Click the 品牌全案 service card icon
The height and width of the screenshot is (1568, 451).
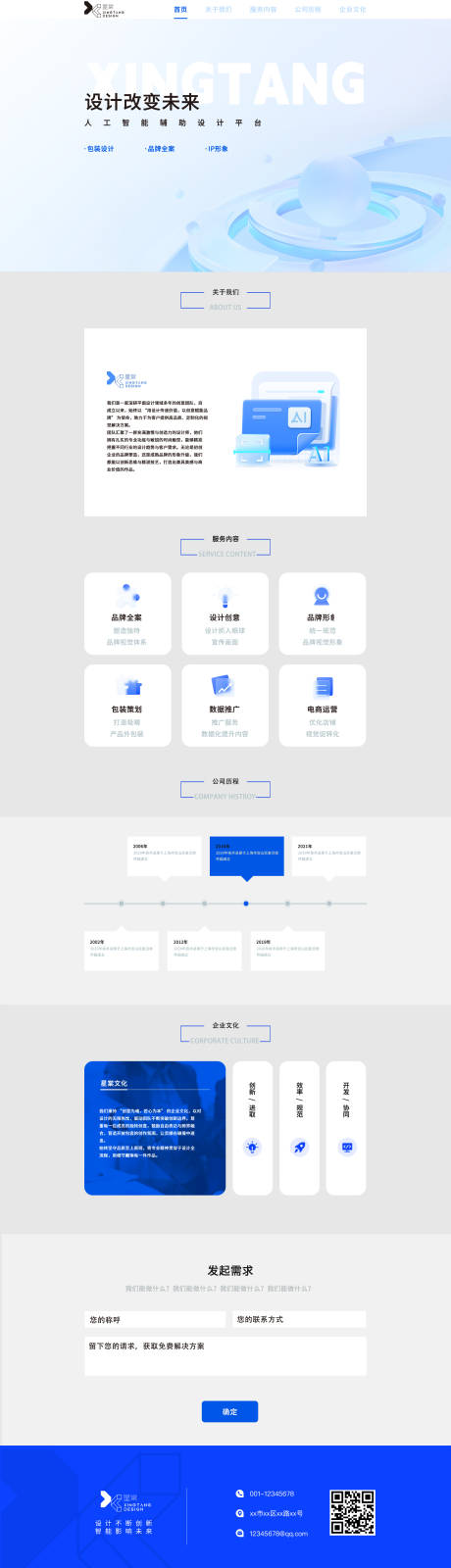tap(127, 595)
